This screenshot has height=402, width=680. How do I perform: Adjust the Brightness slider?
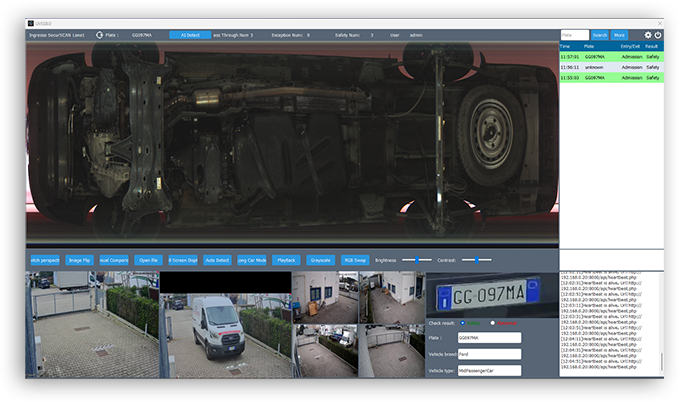[416, 260]
